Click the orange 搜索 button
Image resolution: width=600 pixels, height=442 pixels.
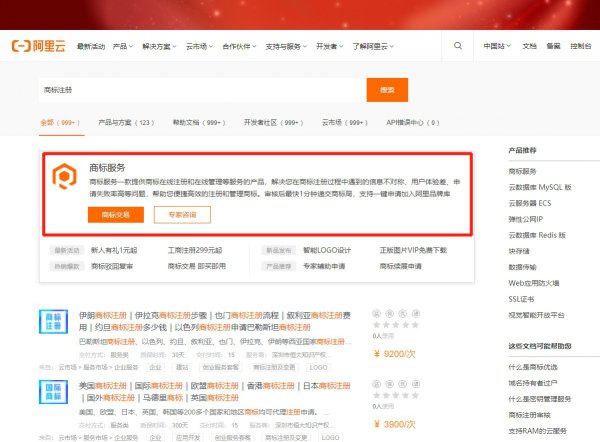387,90
